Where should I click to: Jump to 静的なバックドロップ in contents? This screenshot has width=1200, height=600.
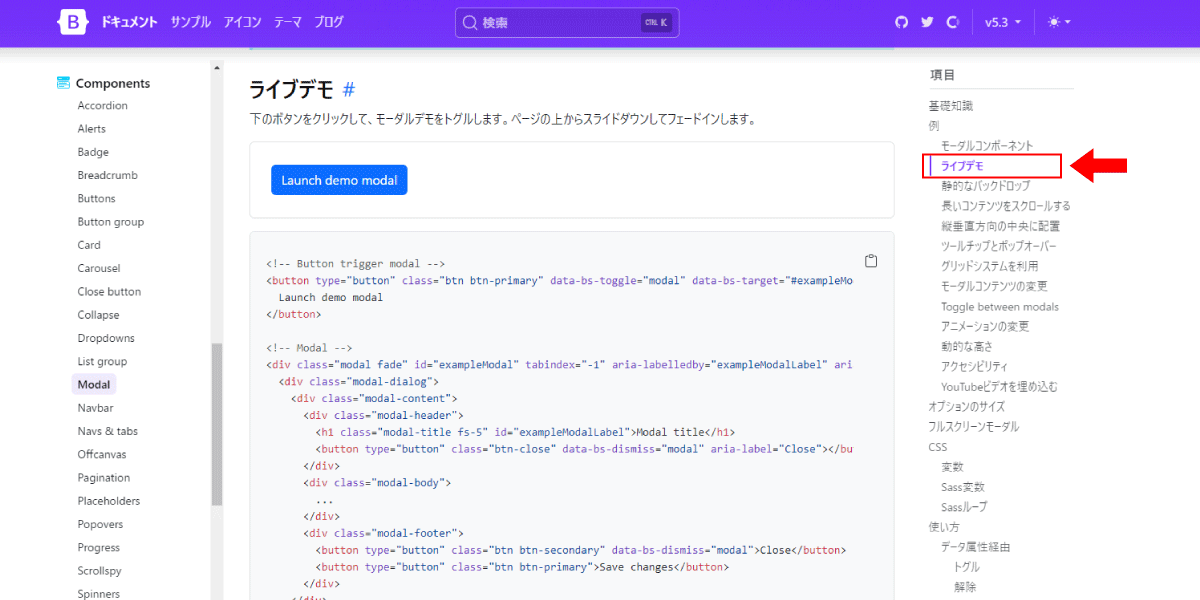pos(985,186)
